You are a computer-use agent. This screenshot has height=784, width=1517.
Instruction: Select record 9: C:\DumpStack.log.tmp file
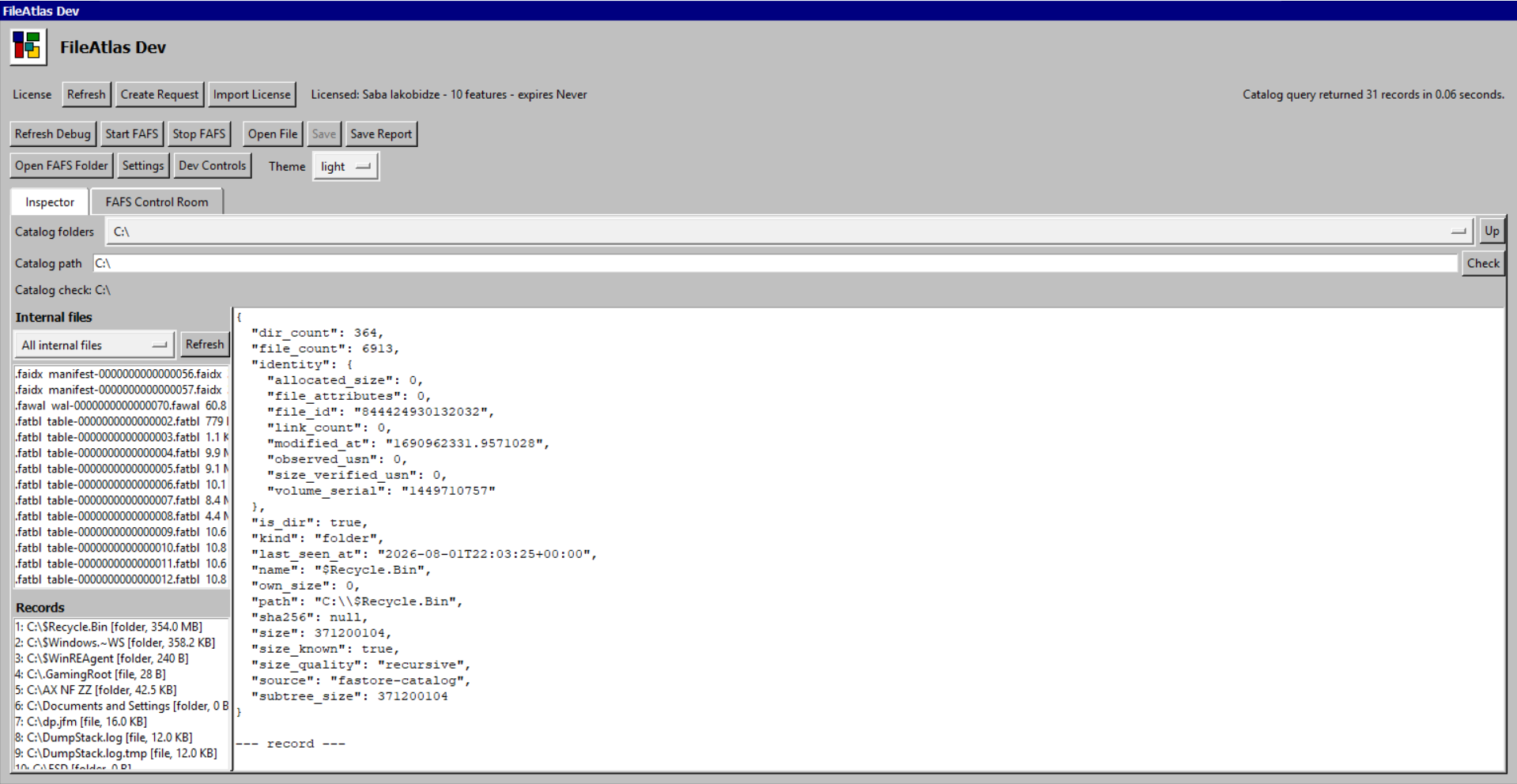tap(122, 753)
